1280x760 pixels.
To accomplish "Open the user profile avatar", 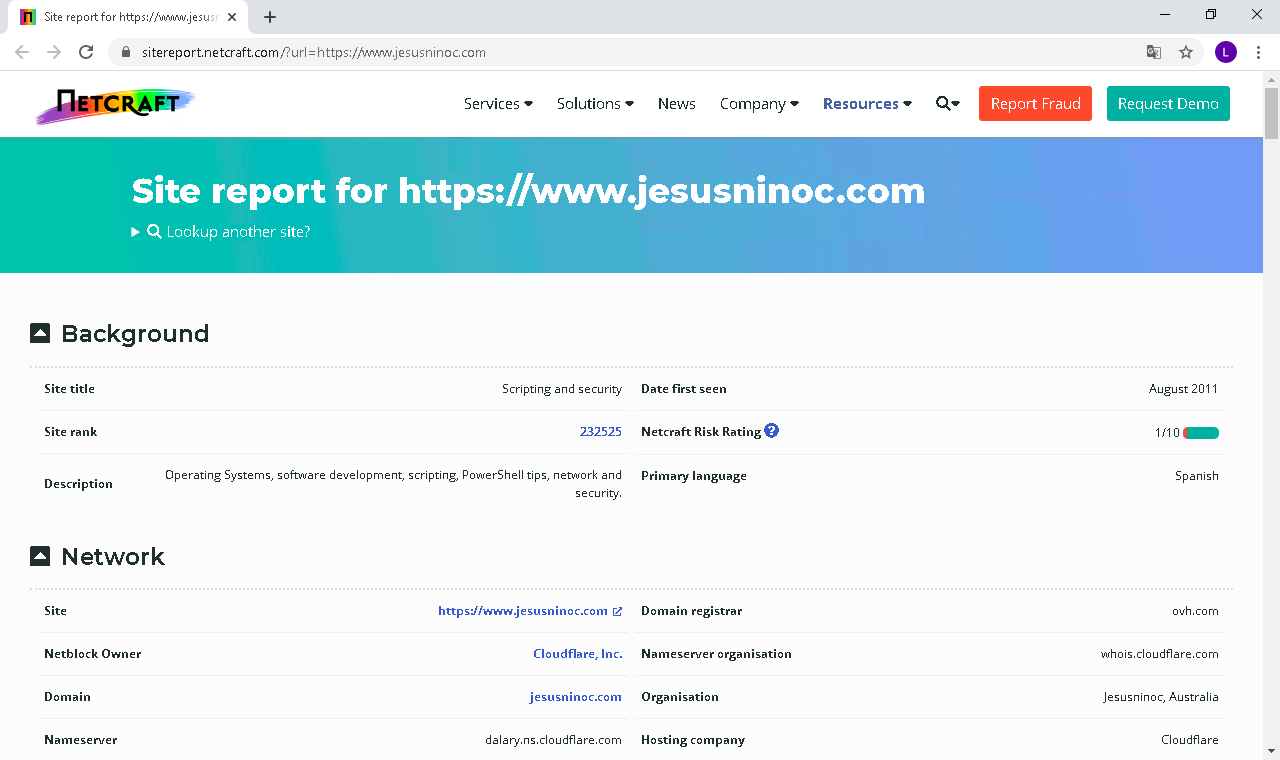I will pyautogui.click(x=1225, y=52).
